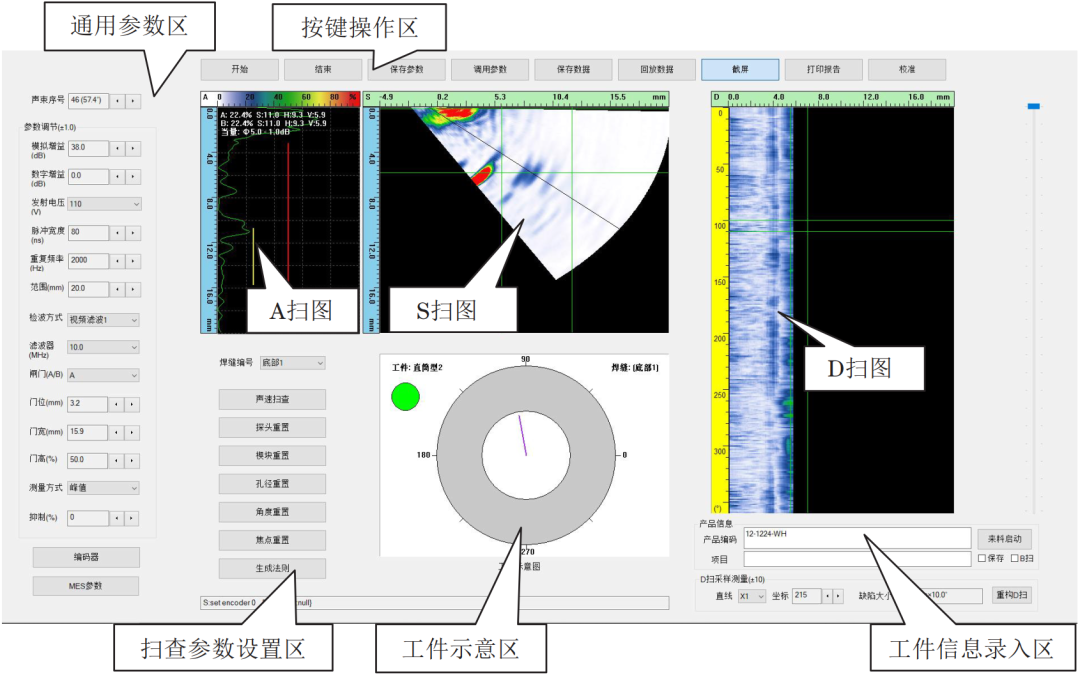Click the 坐标 field showing 215
Viewport: 1080px width, 675px height.
(x=807, y=596)
